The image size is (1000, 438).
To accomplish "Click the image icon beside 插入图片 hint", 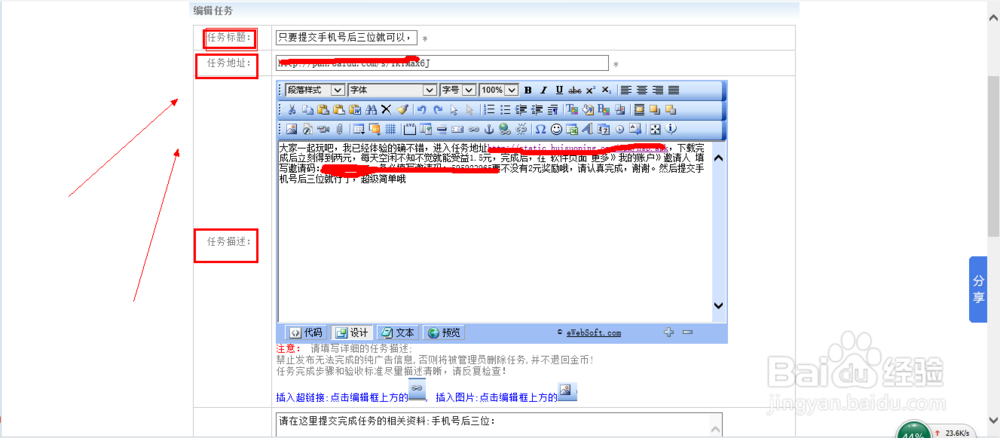I will (567, 389).
